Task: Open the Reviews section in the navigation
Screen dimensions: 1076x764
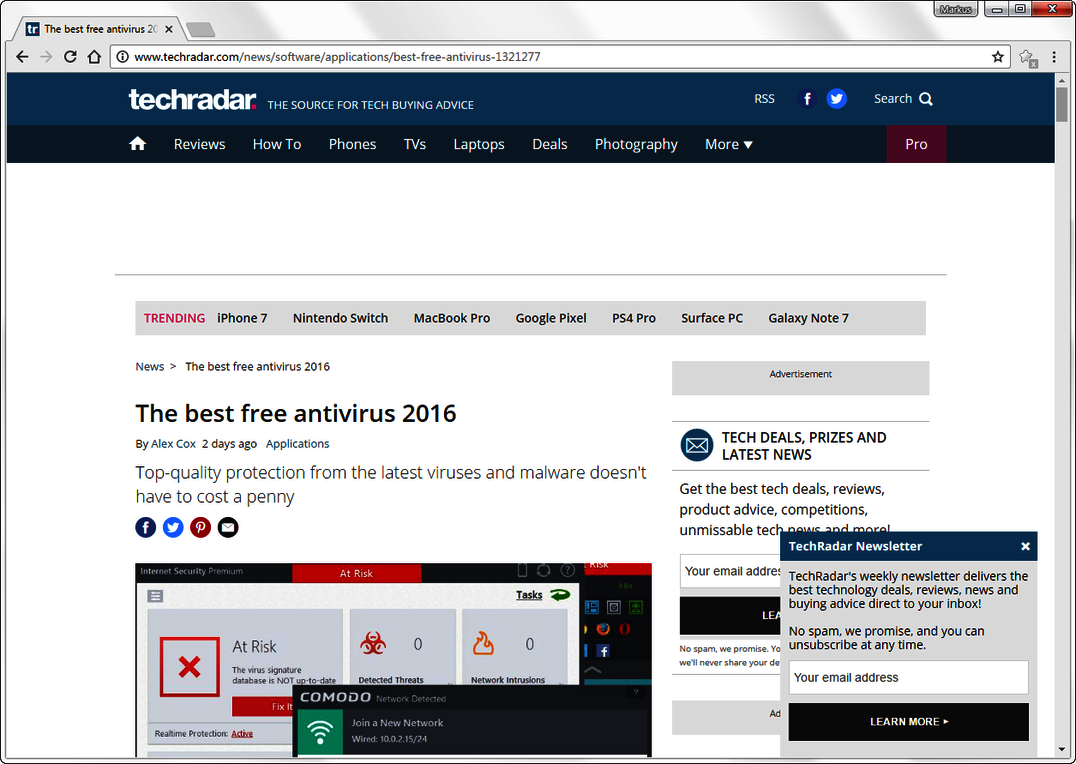Action: point(199,144)
